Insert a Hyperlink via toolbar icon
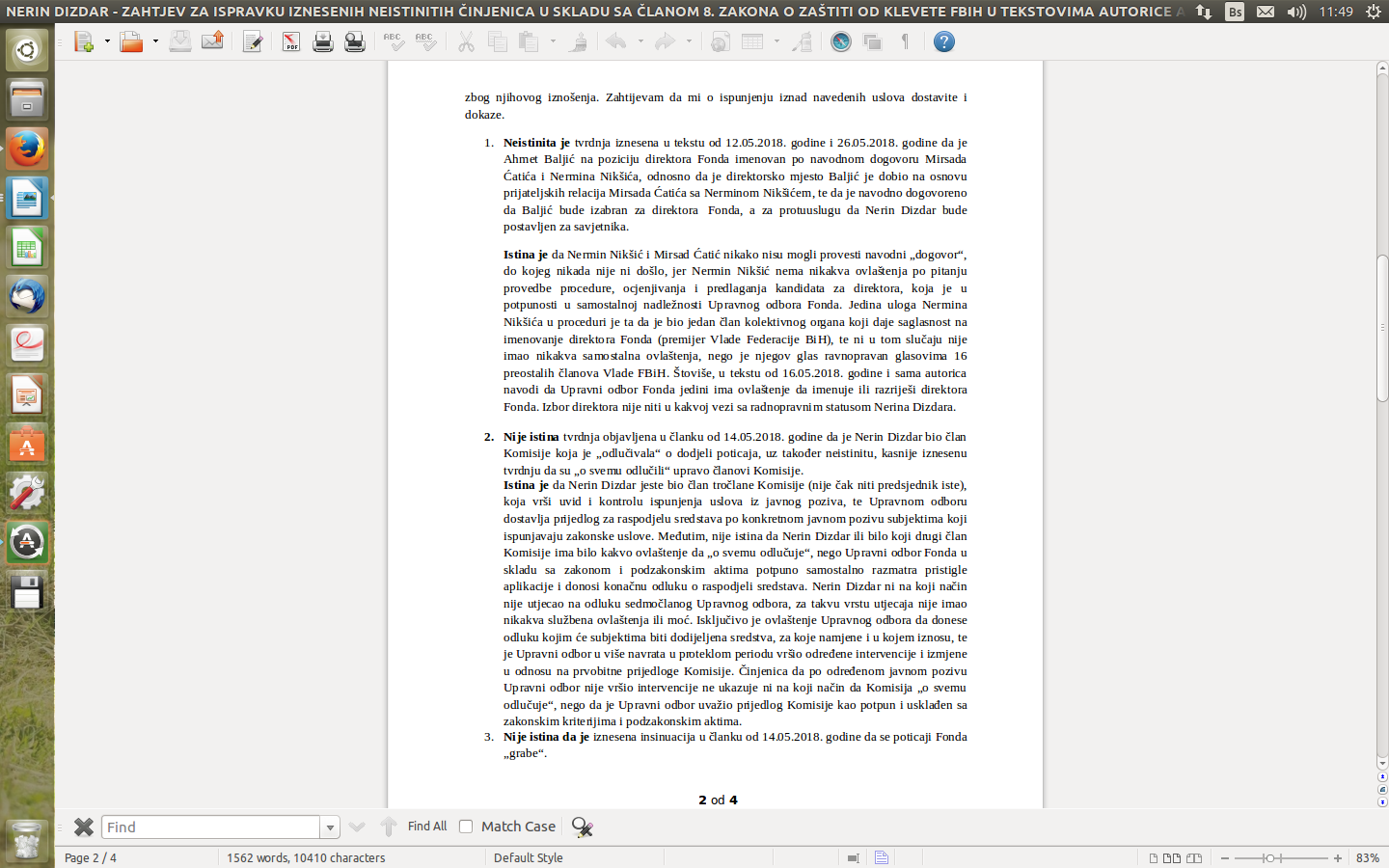Viewport: 1389px width, 868px height. pyautogui.click(x=721, y=41)
